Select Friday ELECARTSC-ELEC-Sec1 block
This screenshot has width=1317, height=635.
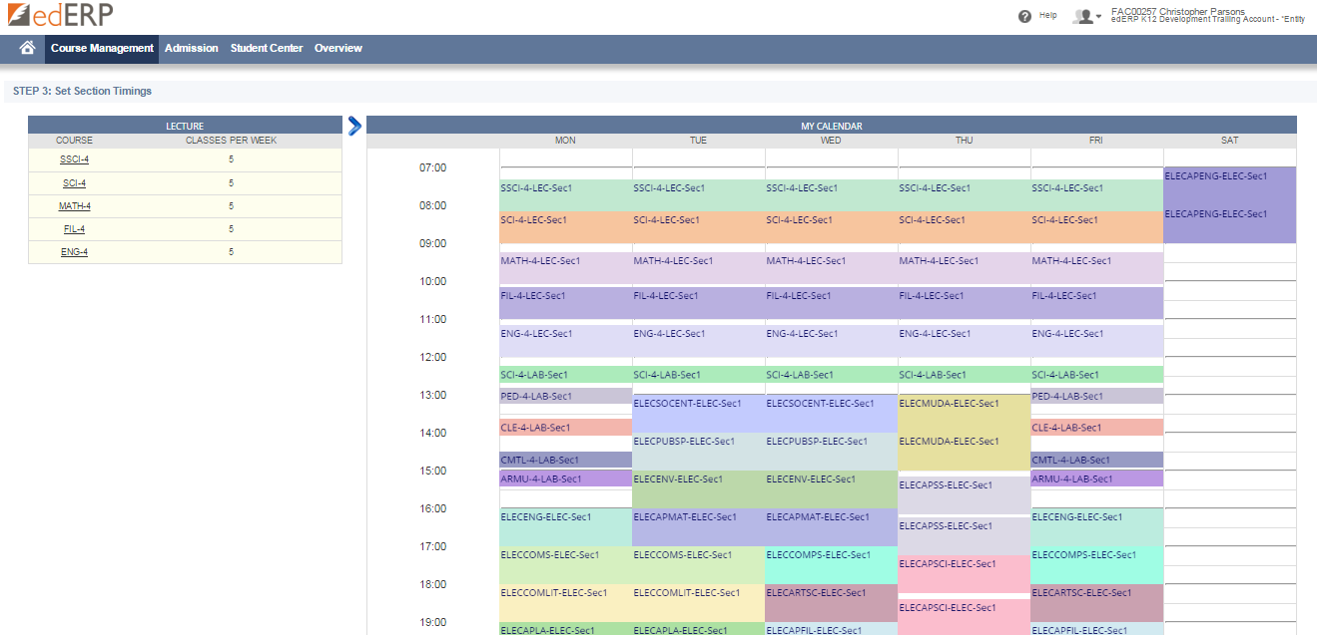[x=1098, y=604]
